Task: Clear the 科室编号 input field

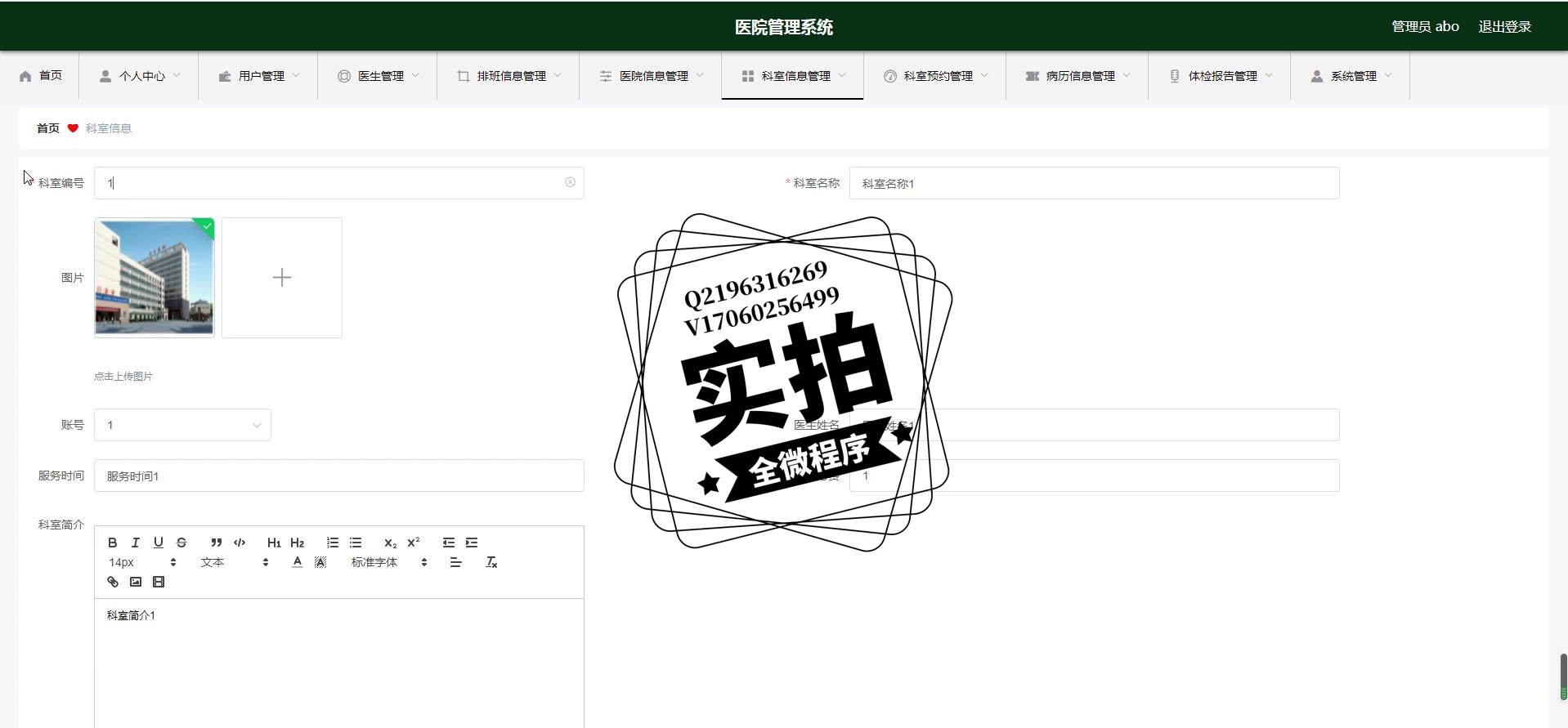Action: coord(570,182)
